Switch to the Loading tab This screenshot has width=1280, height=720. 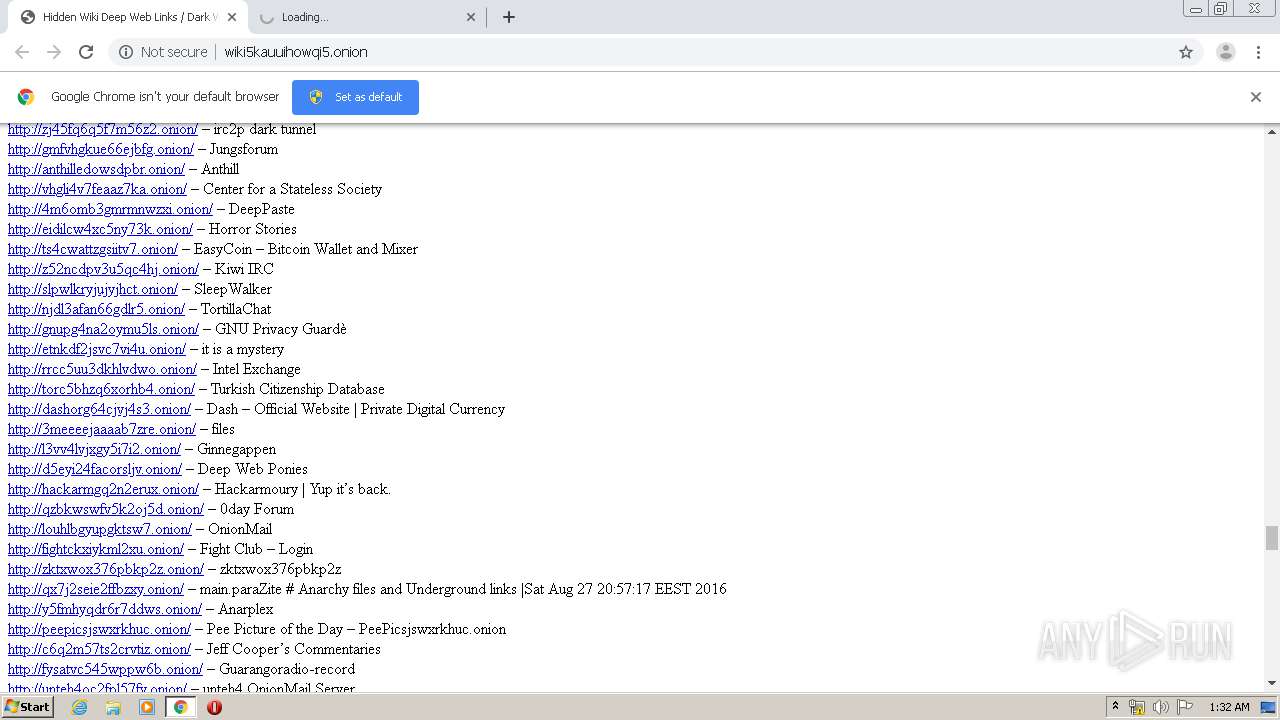[x=367, y=17]
